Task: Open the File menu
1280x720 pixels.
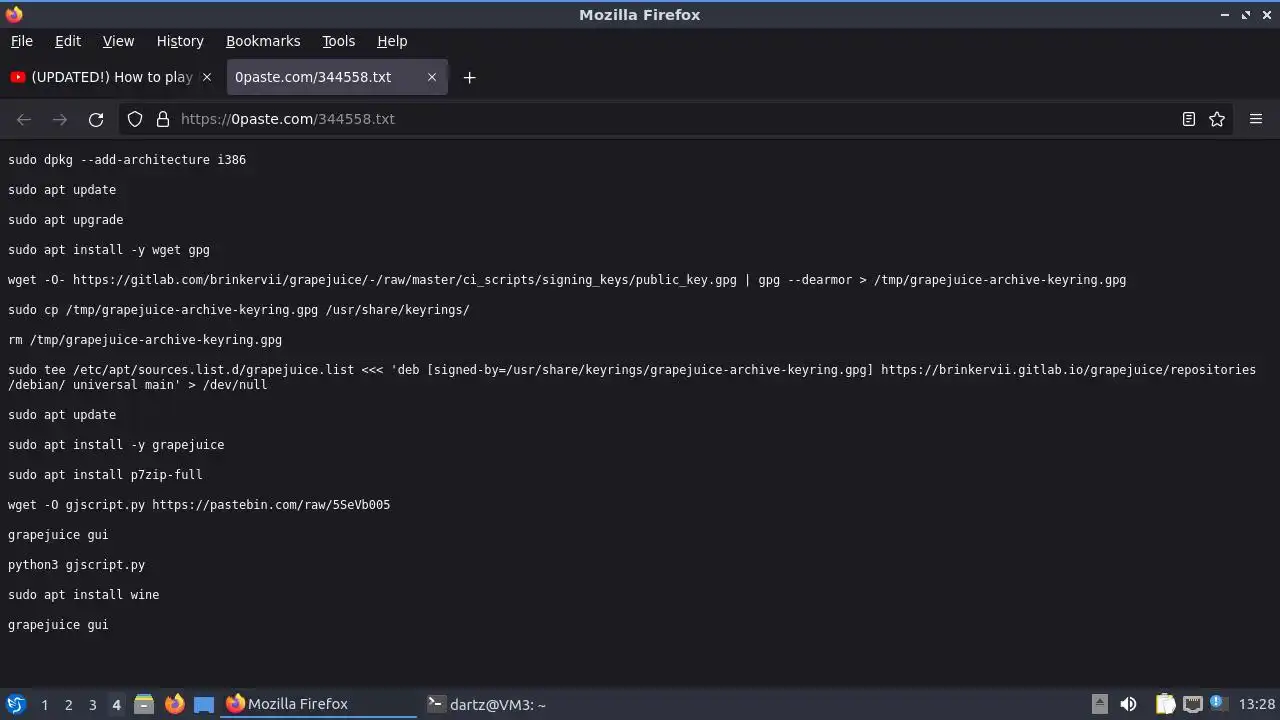Action: (x=22, y=41)
